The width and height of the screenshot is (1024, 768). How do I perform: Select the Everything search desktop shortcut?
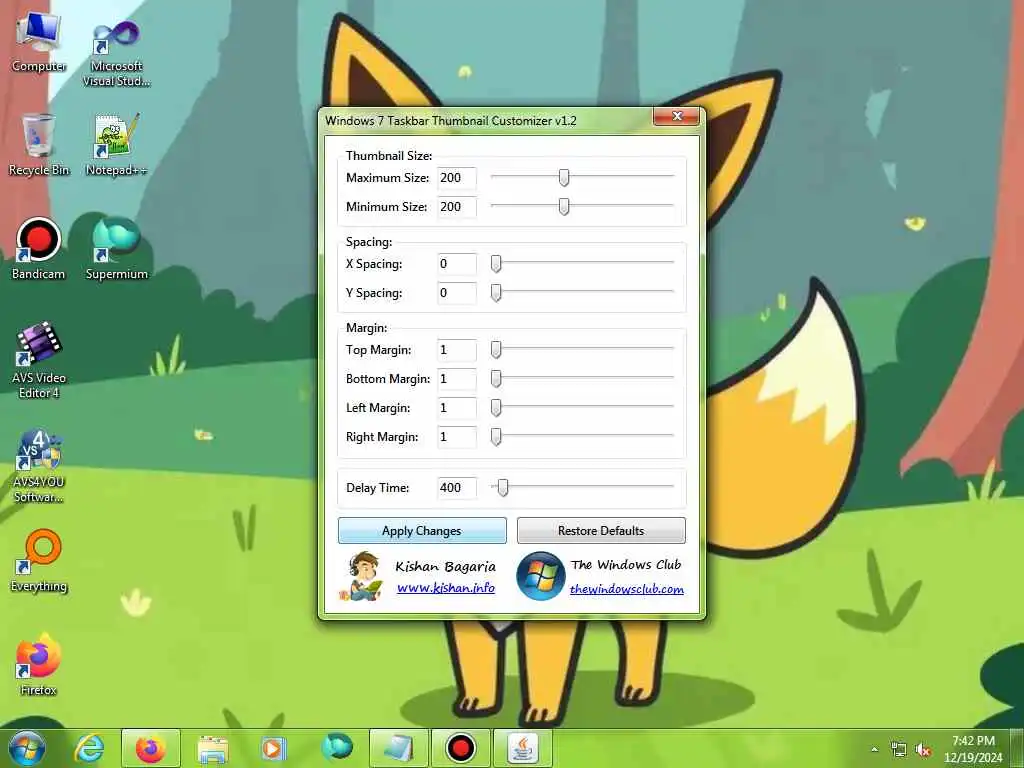(39, 561)
